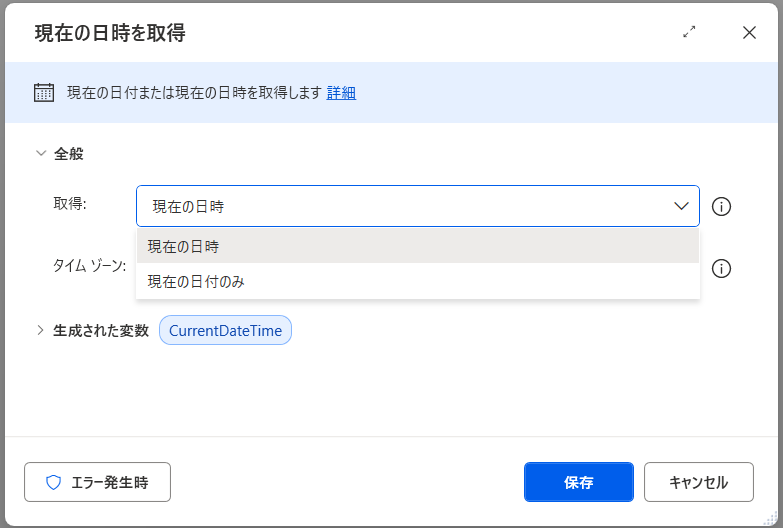Click the expand dialog arrows icon
Viewport: 783px width, 528px height.
[689, 32]
